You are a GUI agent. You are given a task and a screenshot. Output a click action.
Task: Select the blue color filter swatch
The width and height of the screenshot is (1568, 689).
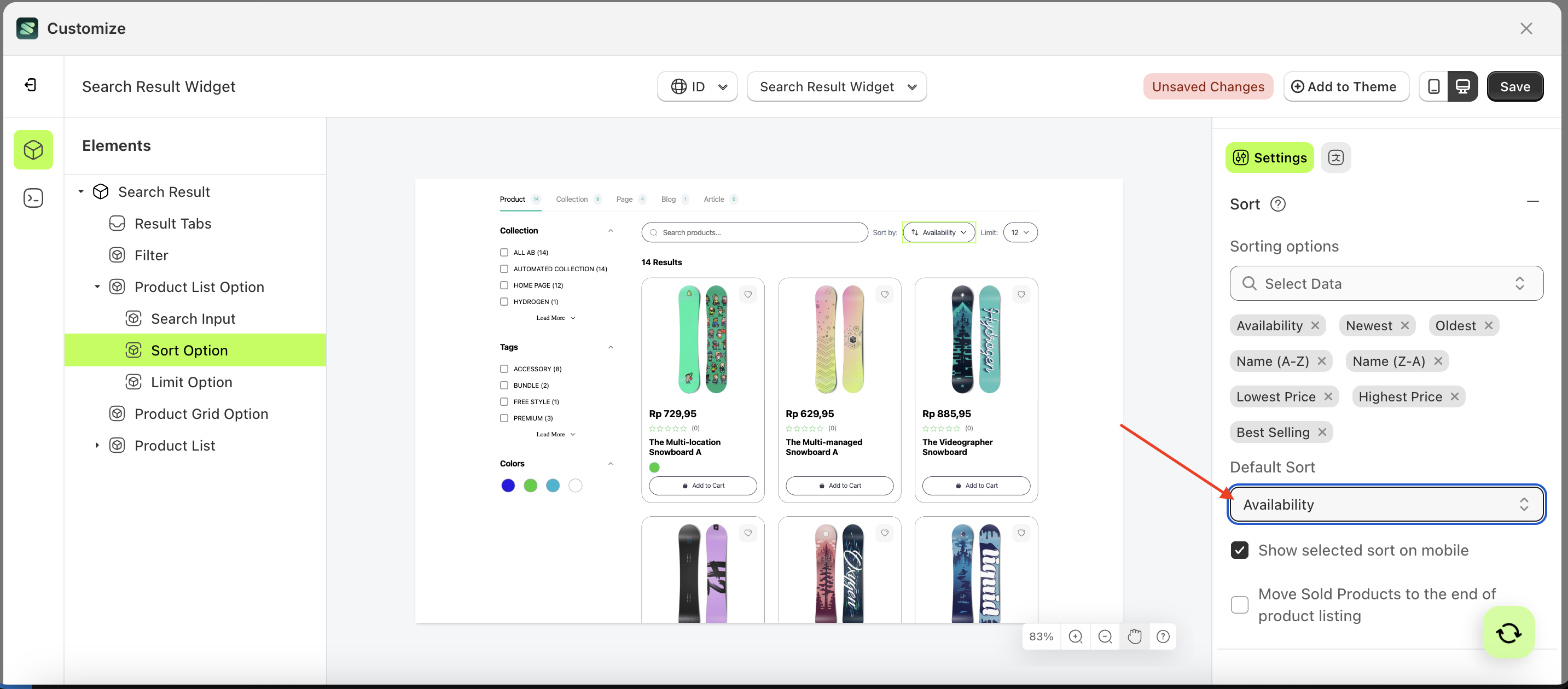point(508,485)
